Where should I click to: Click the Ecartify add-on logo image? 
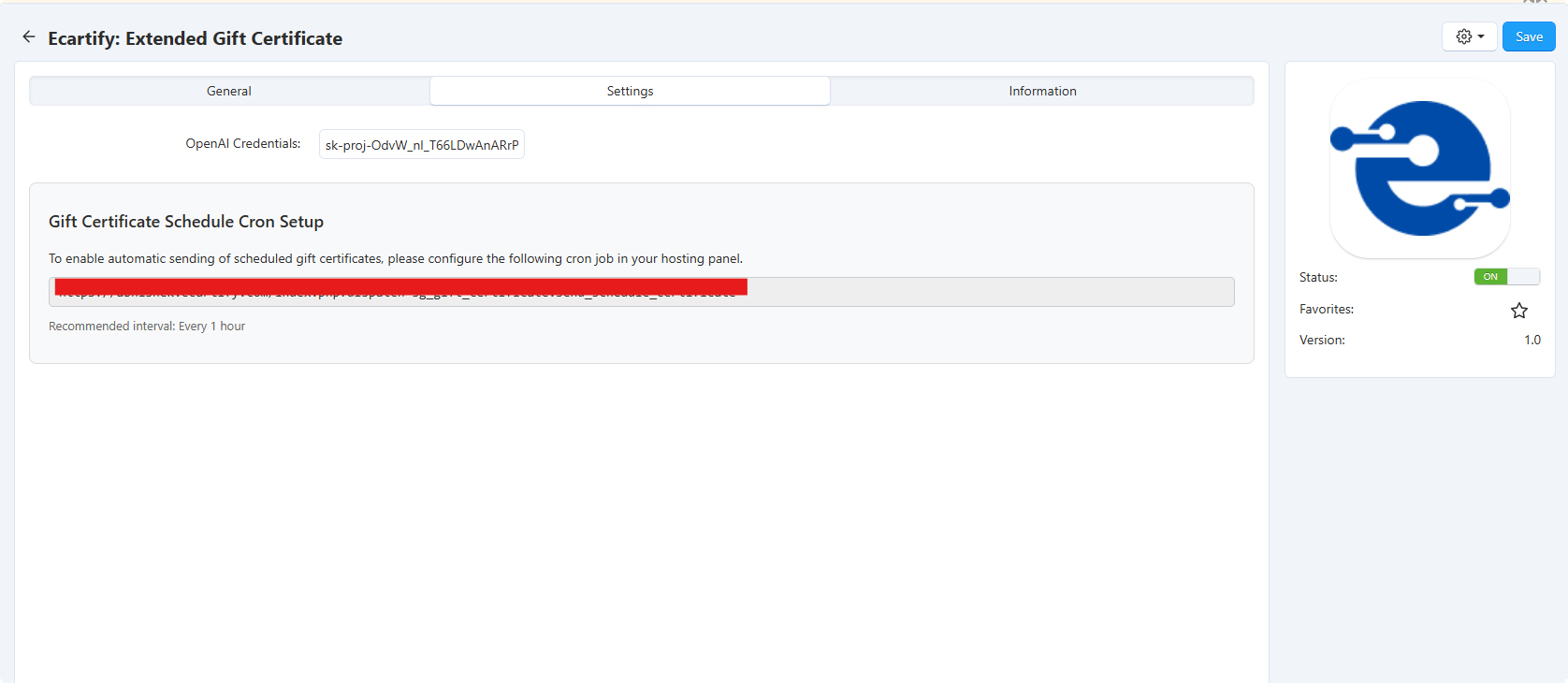1419,168
